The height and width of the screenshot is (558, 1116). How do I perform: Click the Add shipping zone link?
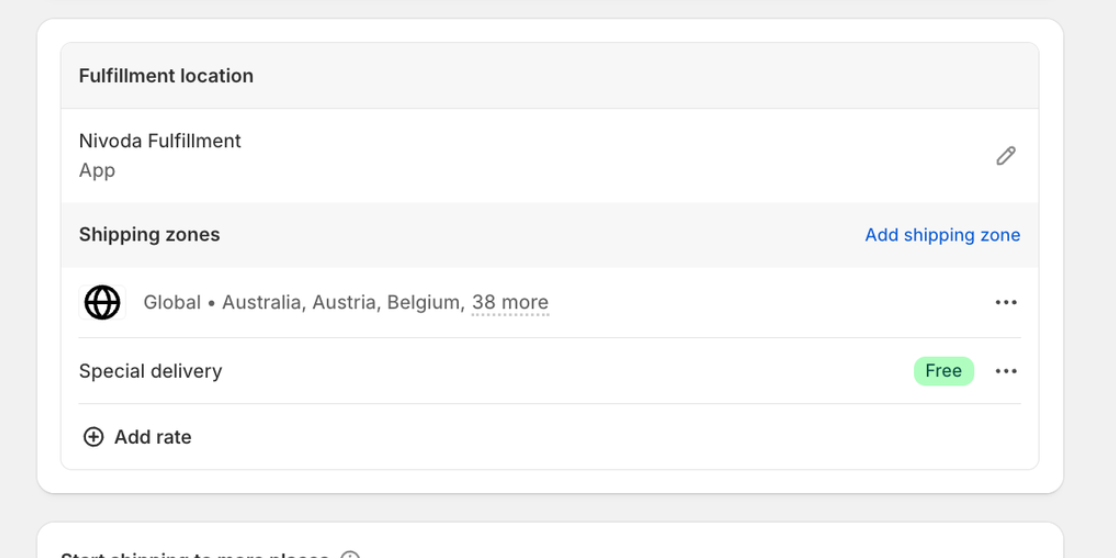coord(942,235)
